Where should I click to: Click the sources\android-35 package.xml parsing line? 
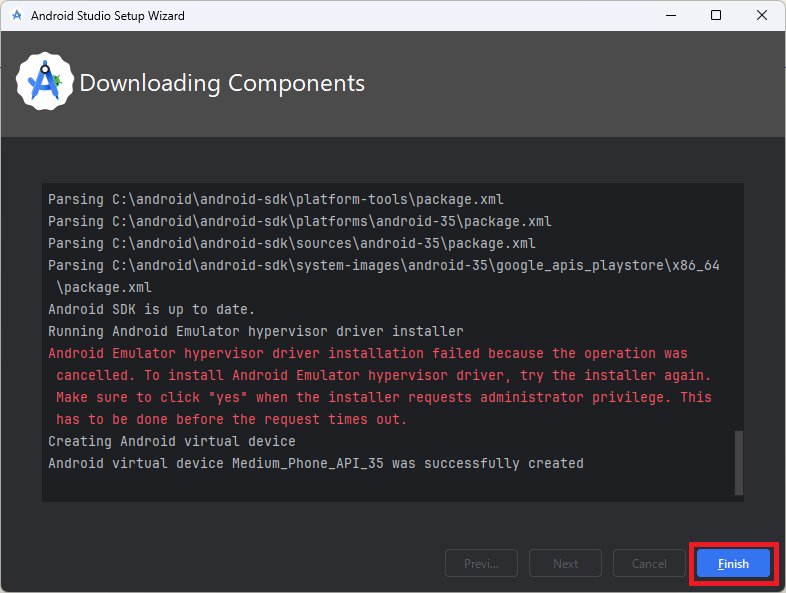291,243
